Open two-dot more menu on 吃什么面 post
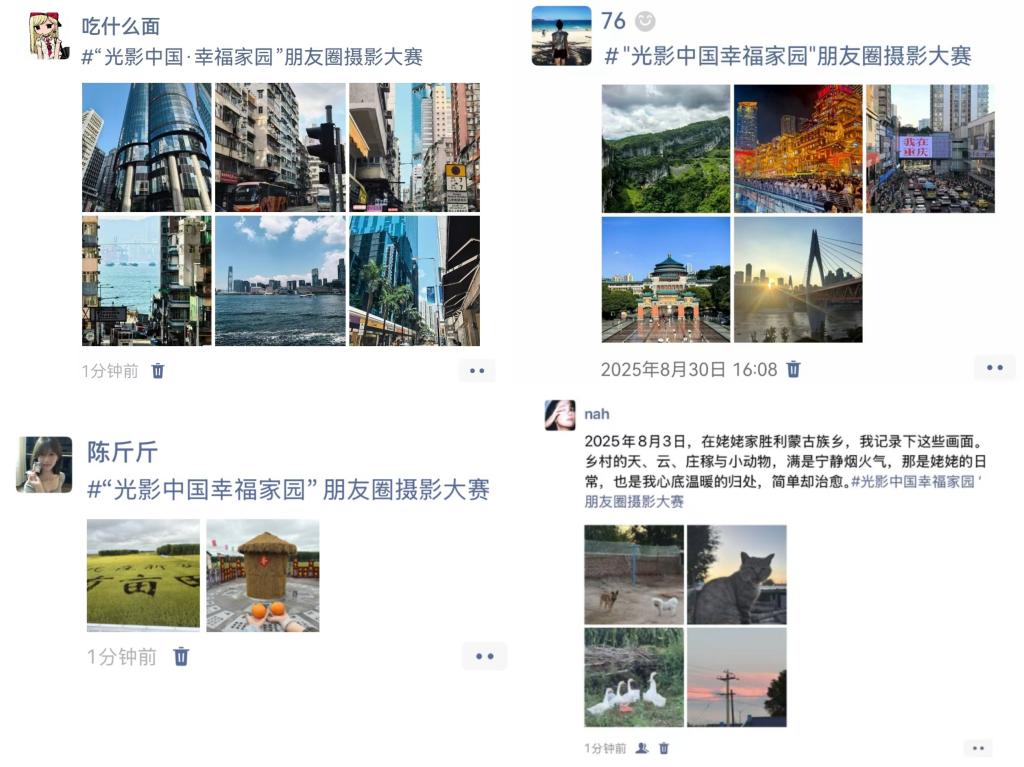 click(477, 370)
